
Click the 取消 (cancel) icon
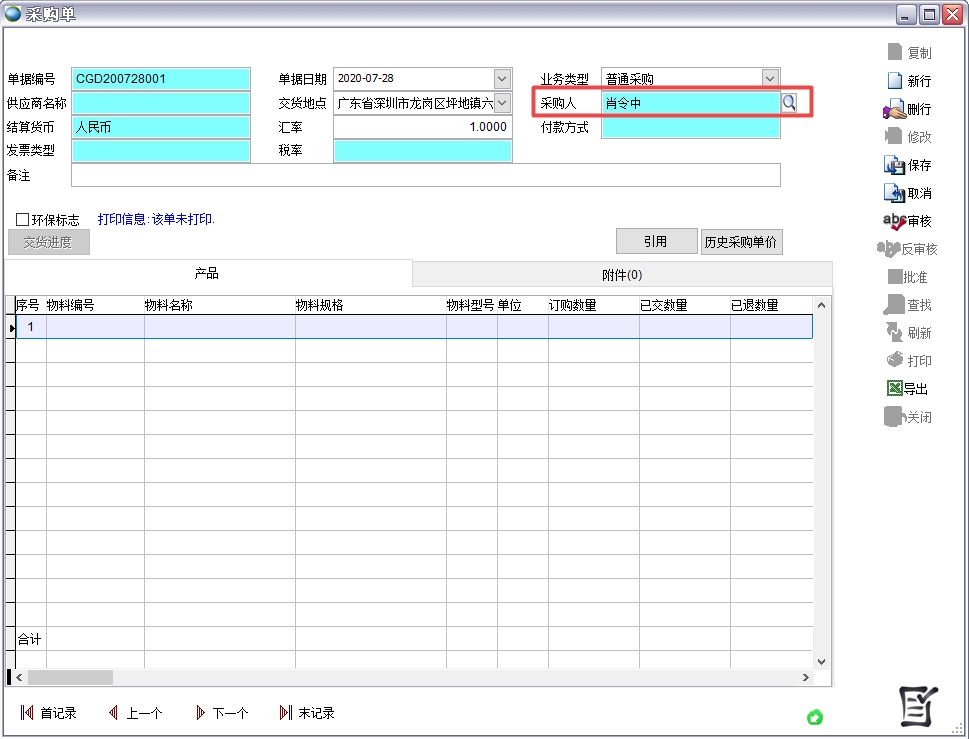(x=894, y=193)
